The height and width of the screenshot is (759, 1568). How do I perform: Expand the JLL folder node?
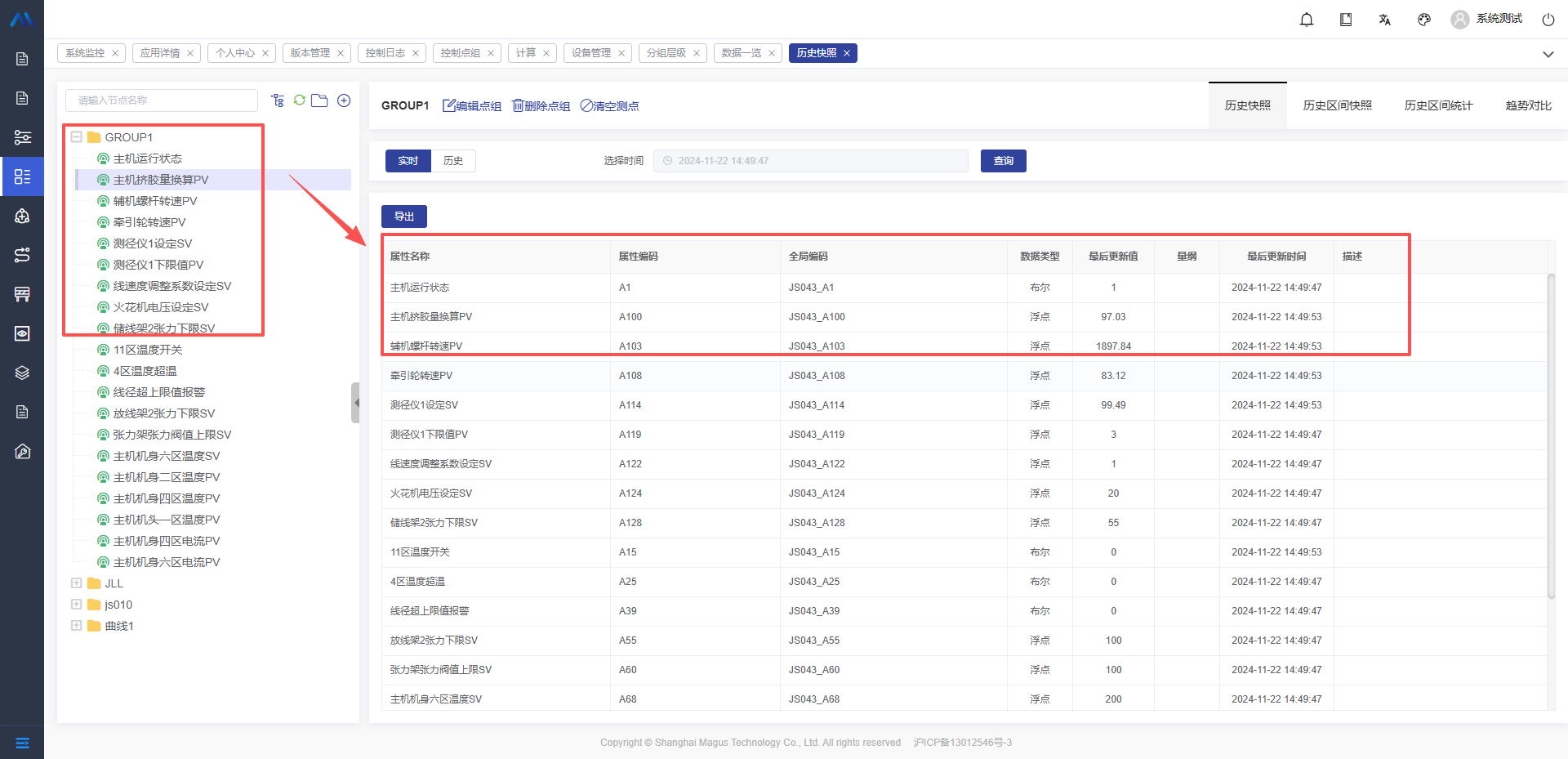77,583
